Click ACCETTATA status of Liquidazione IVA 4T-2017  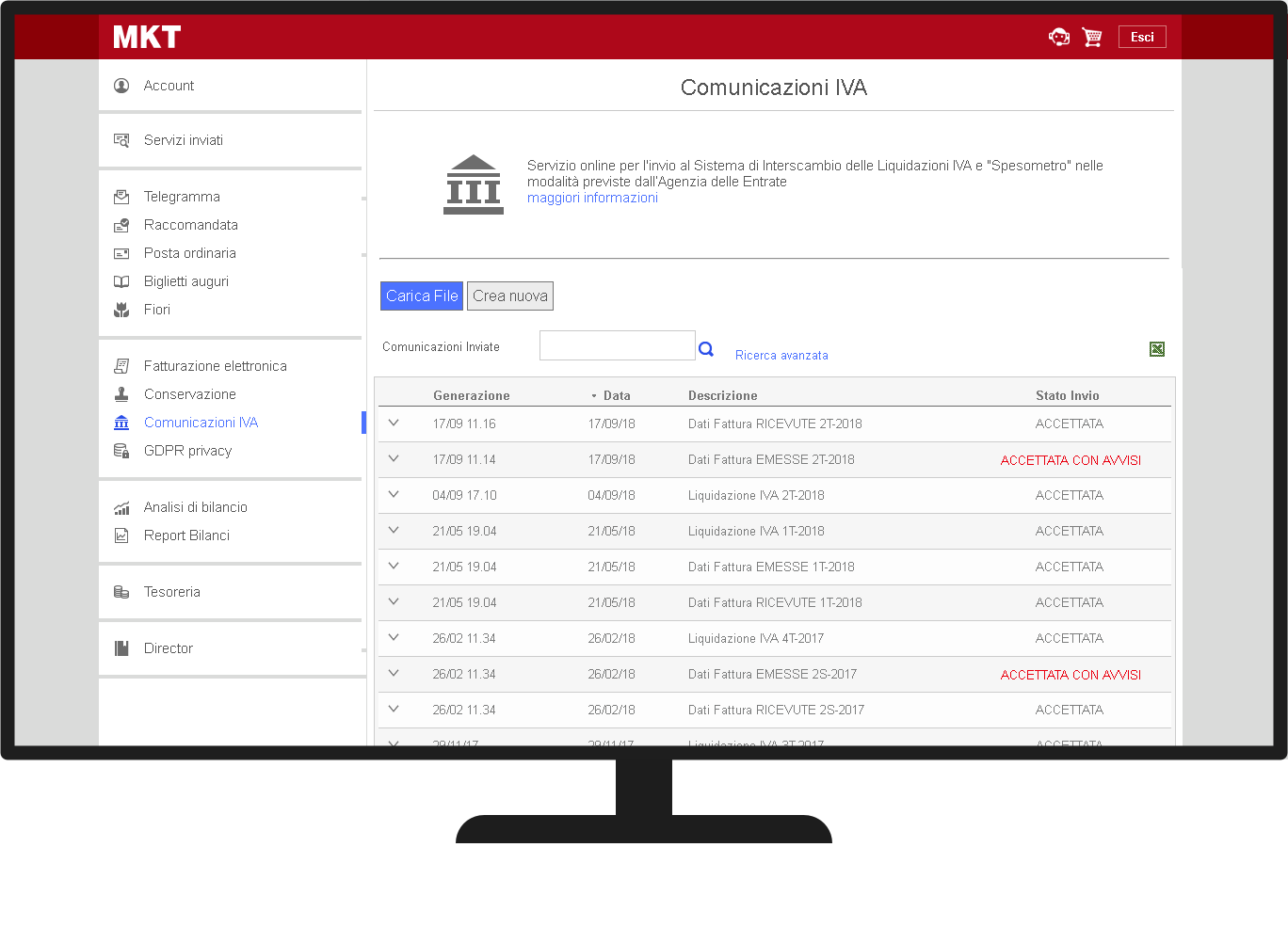(1070, 638)
